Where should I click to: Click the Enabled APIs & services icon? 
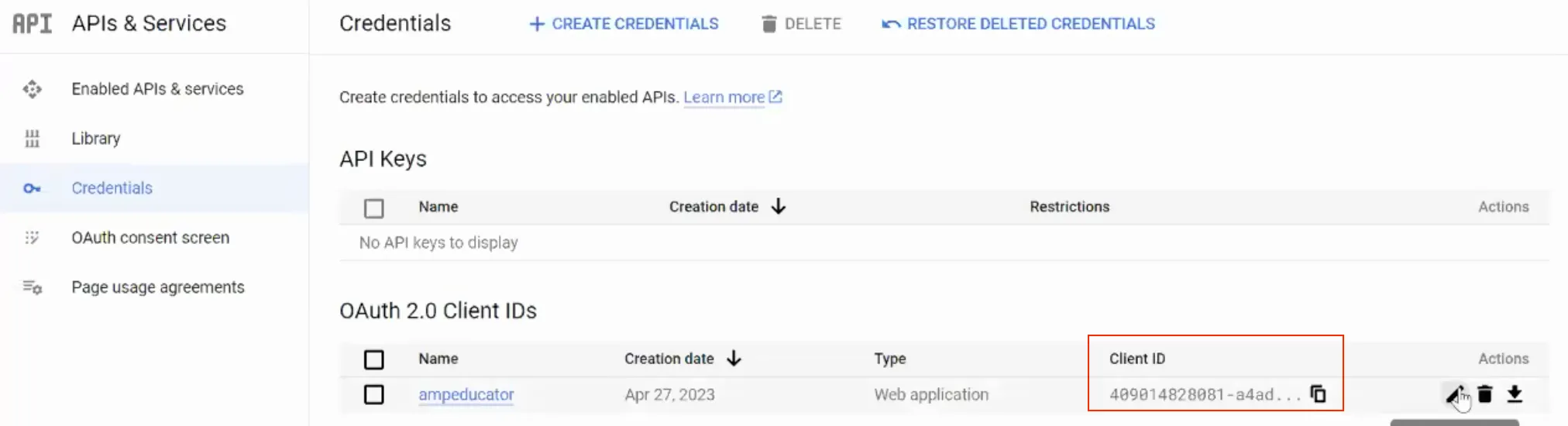[32, 89]
